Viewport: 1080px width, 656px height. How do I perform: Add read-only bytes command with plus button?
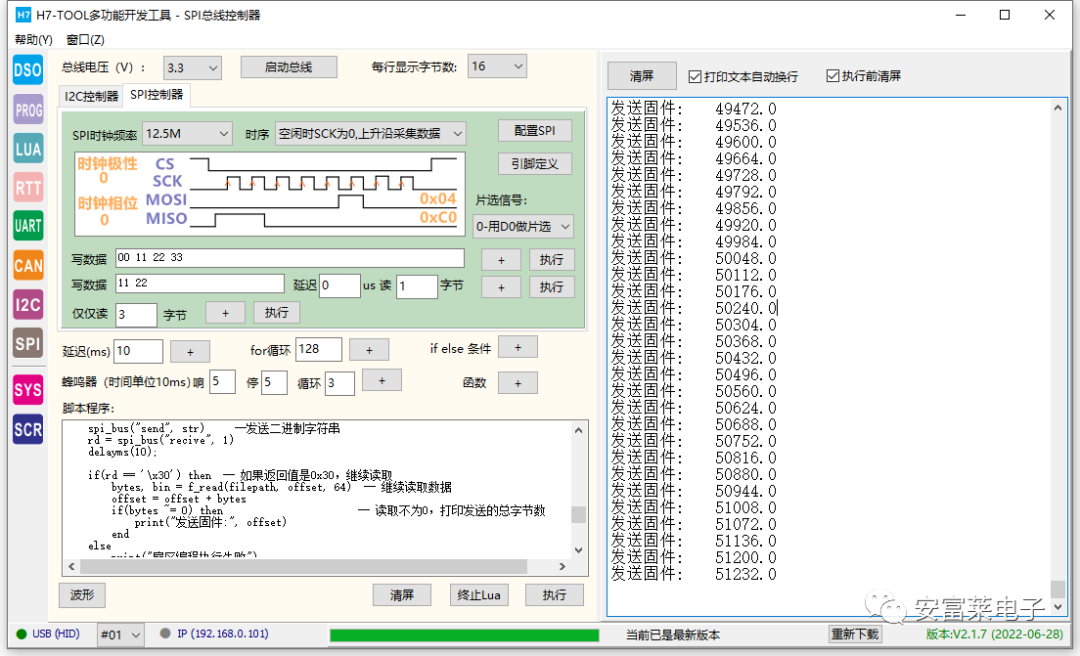coord(225,313)
